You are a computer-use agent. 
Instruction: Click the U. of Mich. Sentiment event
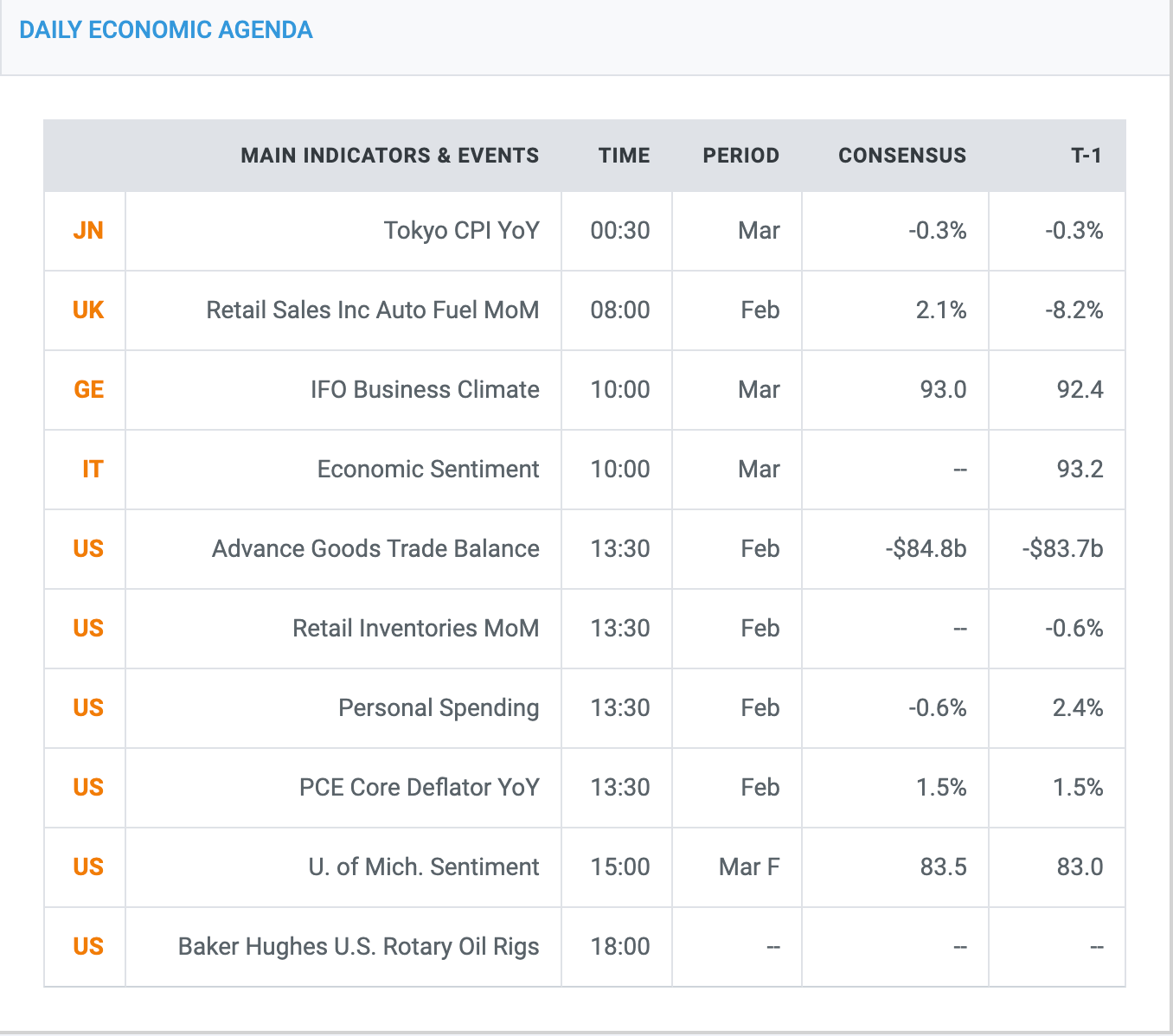pyautogui.click(x=423, y=867)
